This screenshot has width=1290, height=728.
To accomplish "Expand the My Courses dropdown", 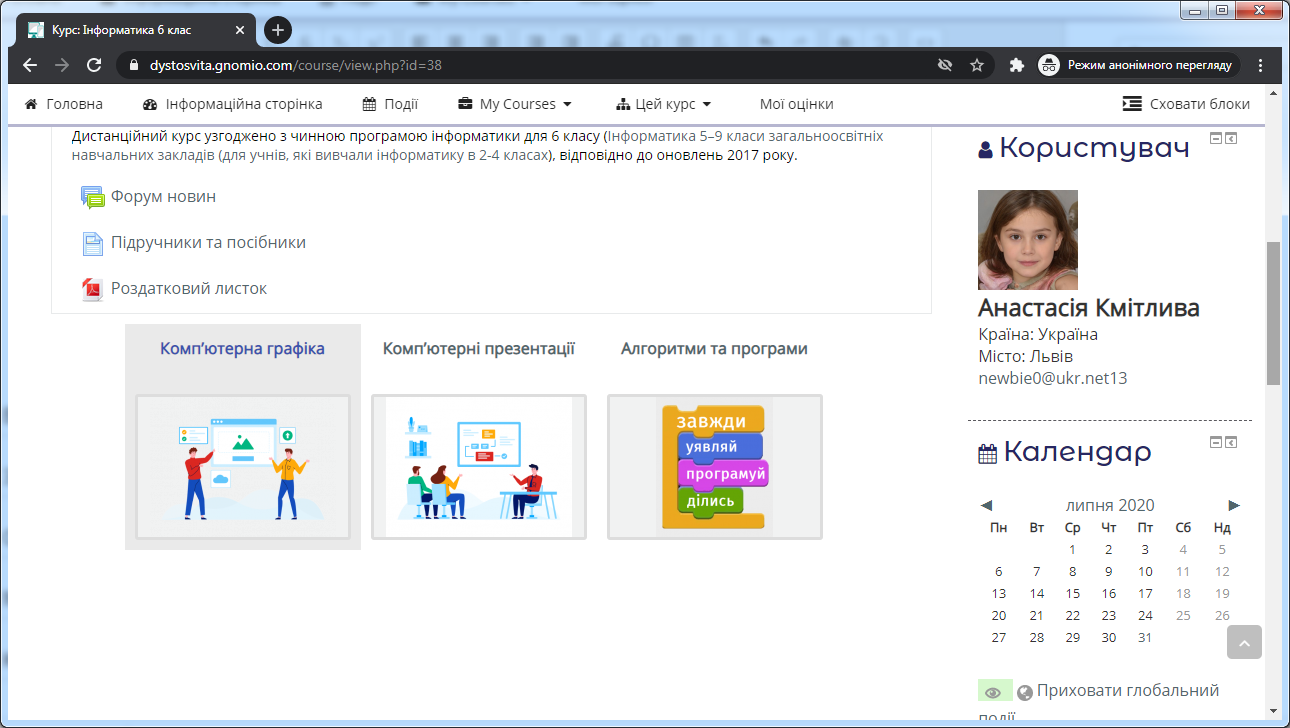I will [x=515, y=104].
